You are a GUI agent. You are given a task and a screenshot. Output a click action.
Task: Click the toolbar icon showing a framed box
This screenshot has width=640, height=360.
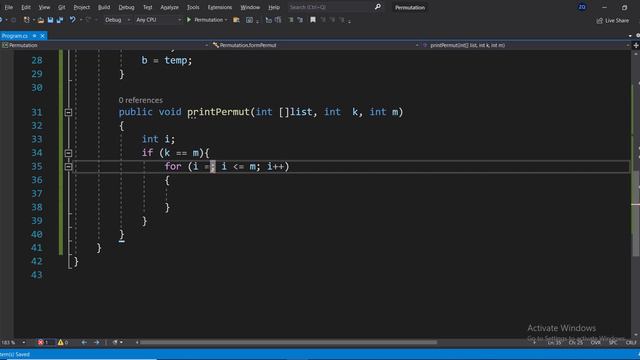click(249, 20)
